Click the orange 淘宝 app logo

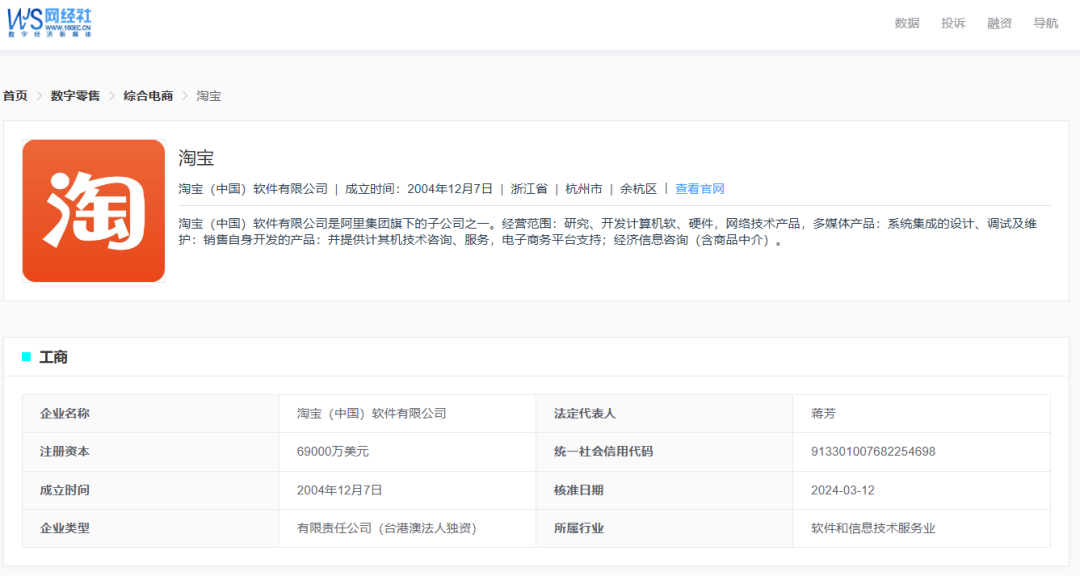coord(93,212)
